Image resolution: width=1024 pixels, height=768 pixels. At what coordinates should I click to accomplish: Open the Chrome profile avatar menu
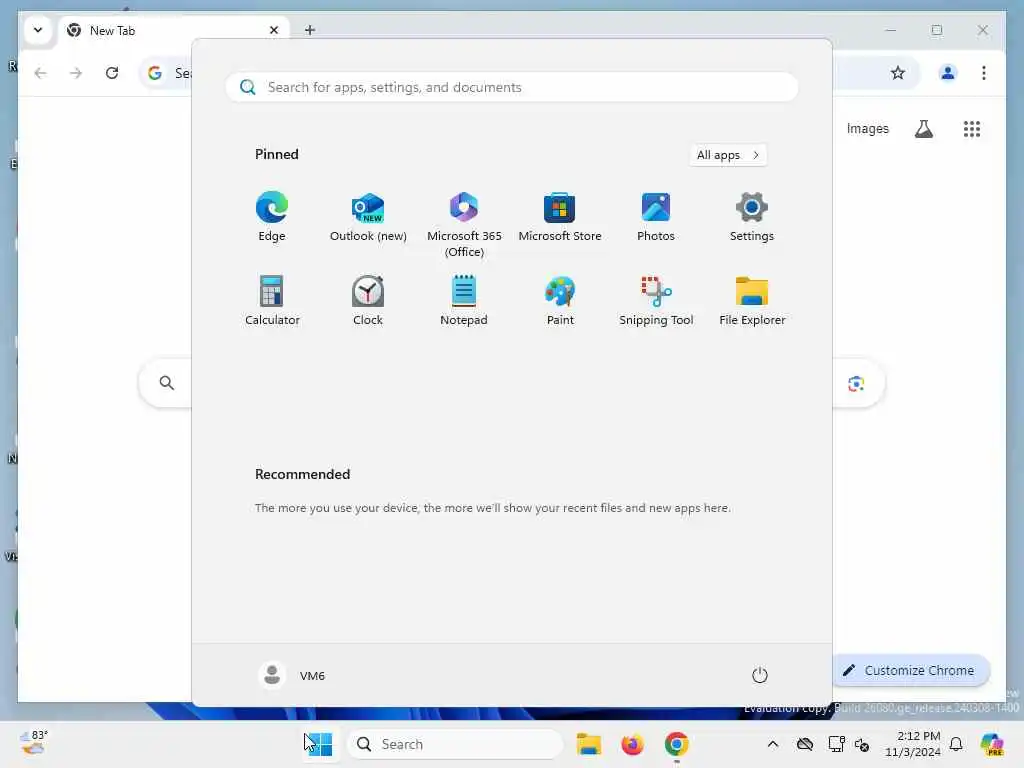pyautogui.click(x=948, y=73)
